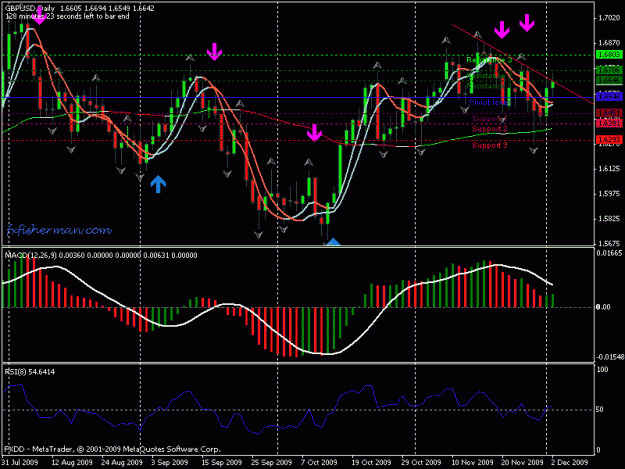Click the 3 Sep 2009 date label
This screenshot has width=625, height=469.
pos(169,462)
